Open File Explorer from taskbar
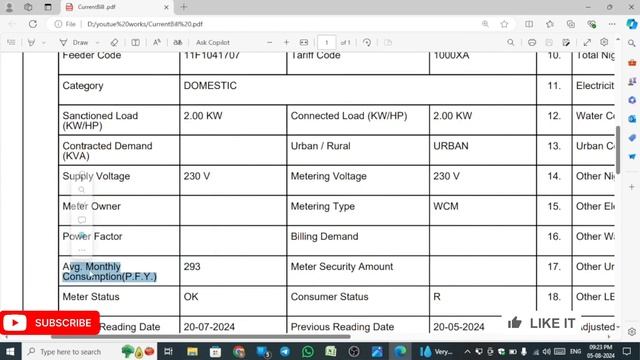This screenshot has height=360, width=640. (x=192, y=351)
